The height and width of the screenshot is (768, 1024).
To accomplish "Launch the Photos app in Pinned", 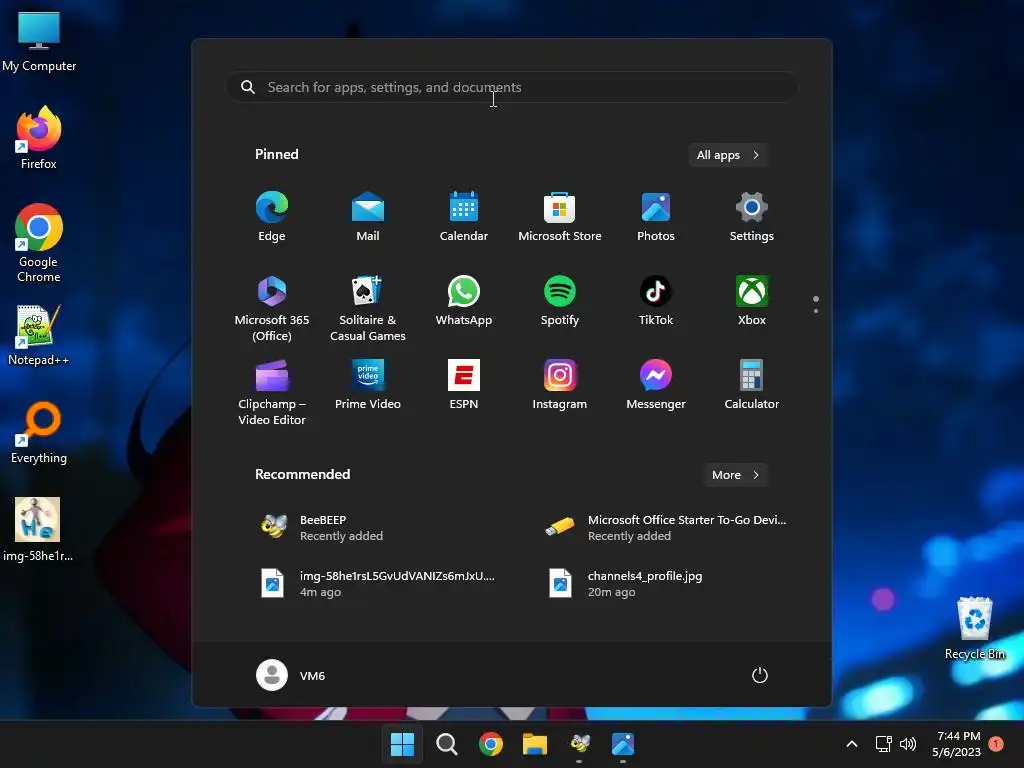I will [656, 216].
